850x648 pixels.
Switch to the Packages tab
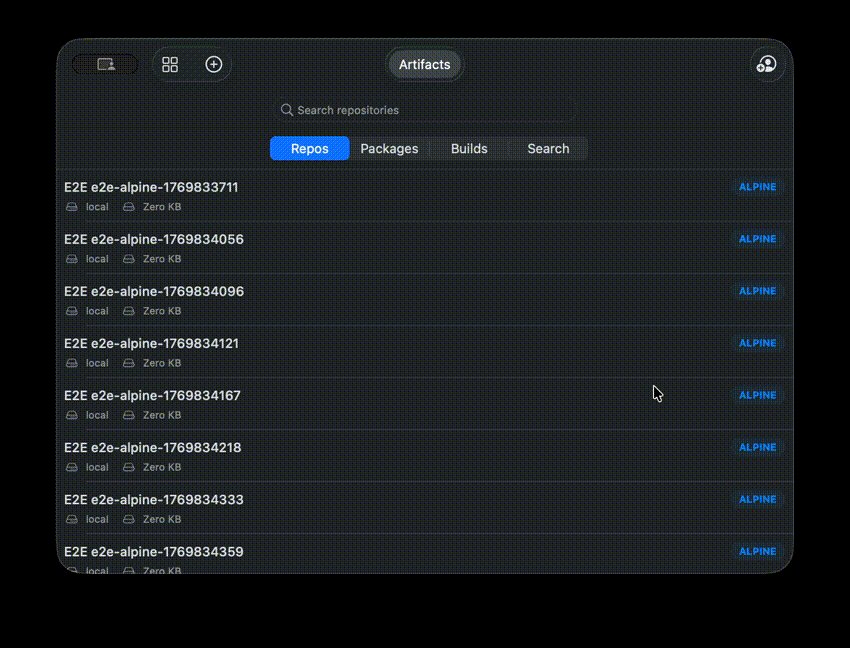click(389, 148)
